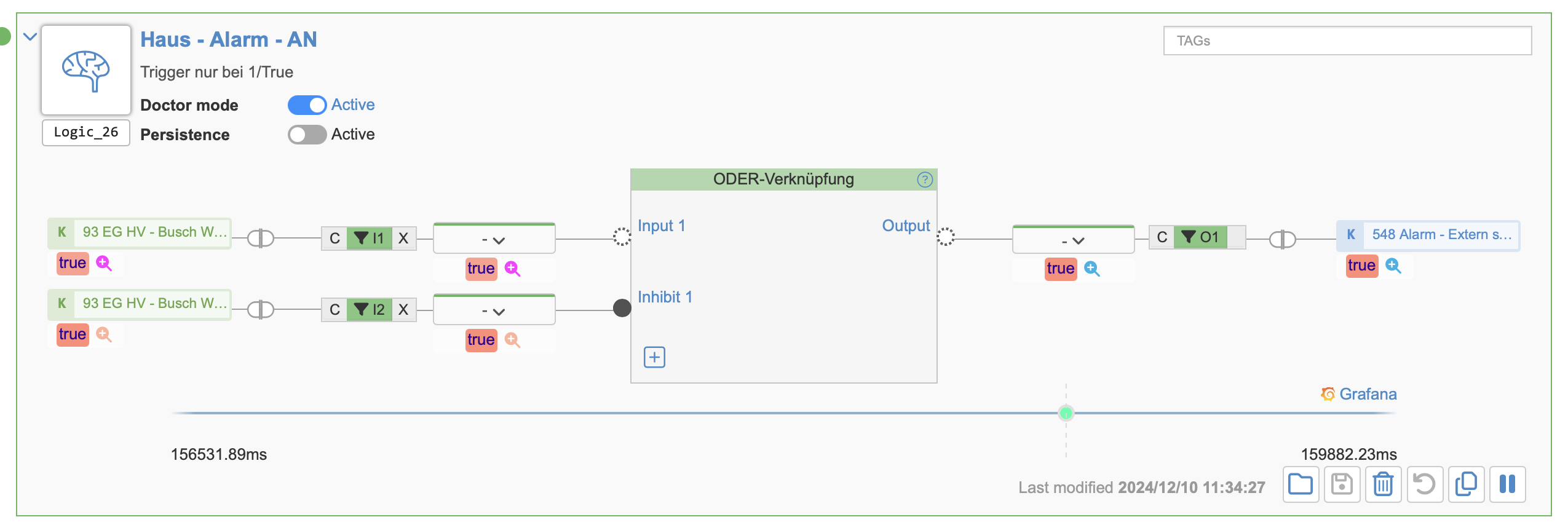The height and width of the screenshot is (525, 1568).
Task: Open the Input 1 conversion dropdown
Action: [494, 240]
